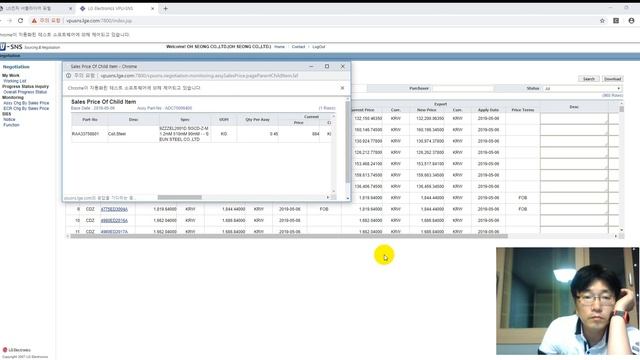Open the Chrome profile avatar icon

click(631, 20)
